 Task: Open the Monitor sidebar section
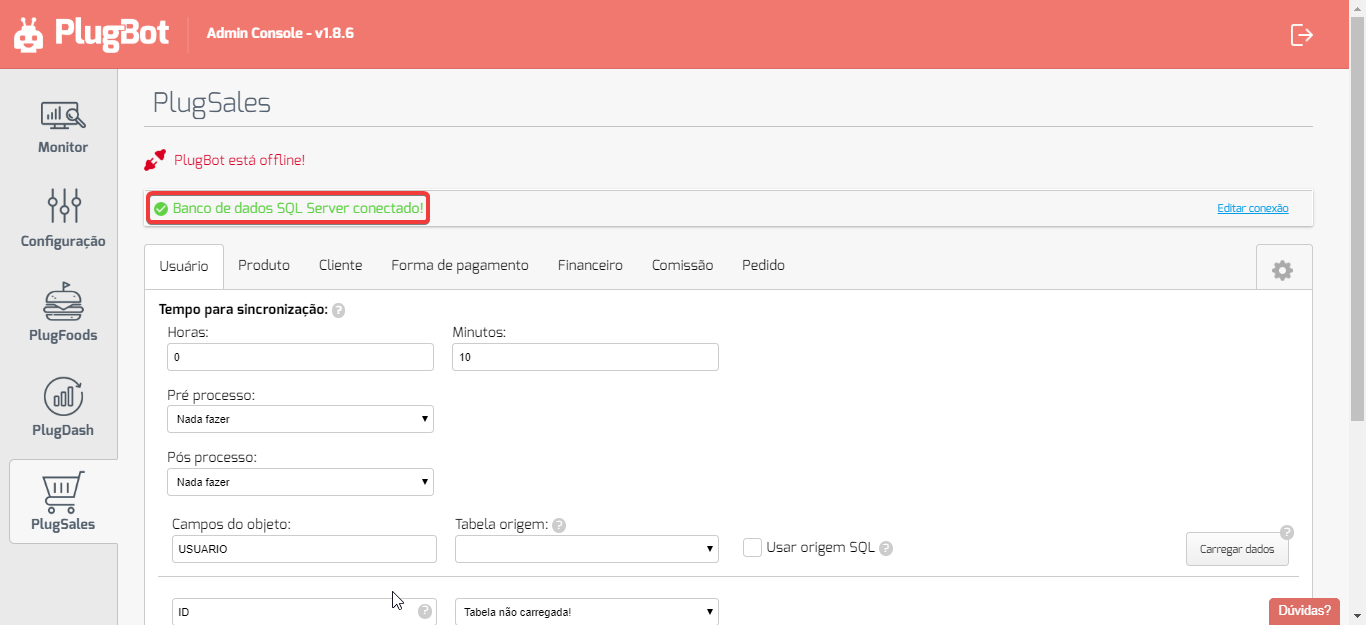pyautogui.click(x=63, y=127)
